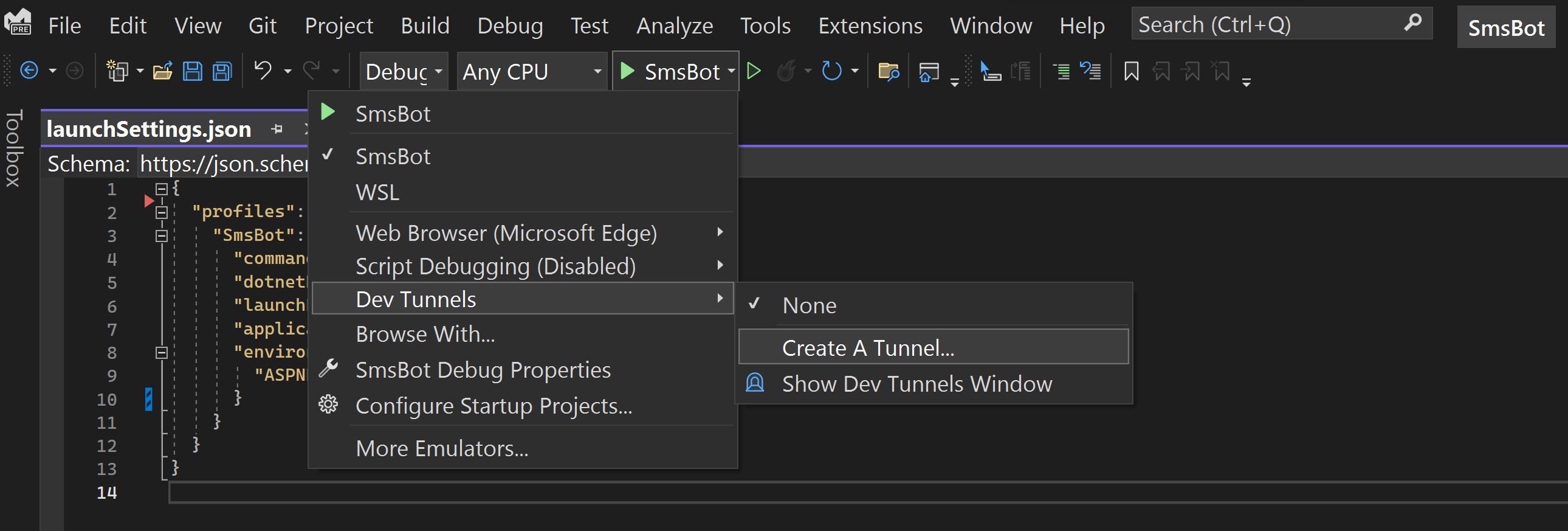Click the search magnifier icon
This screenshot has width=1568, height=531.
[x=1412, y=23]
